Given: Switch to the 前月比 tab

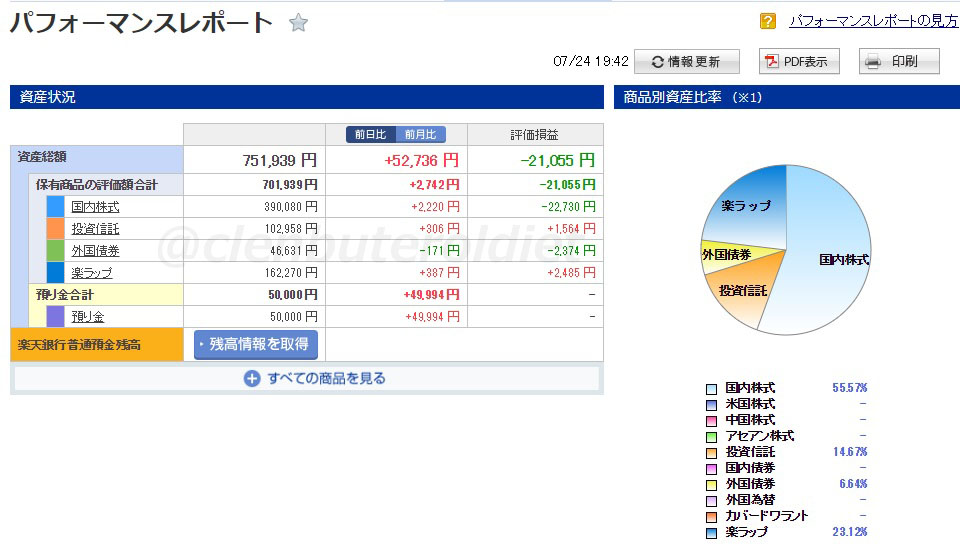Looking at the screenshot, I should point(421,134).
